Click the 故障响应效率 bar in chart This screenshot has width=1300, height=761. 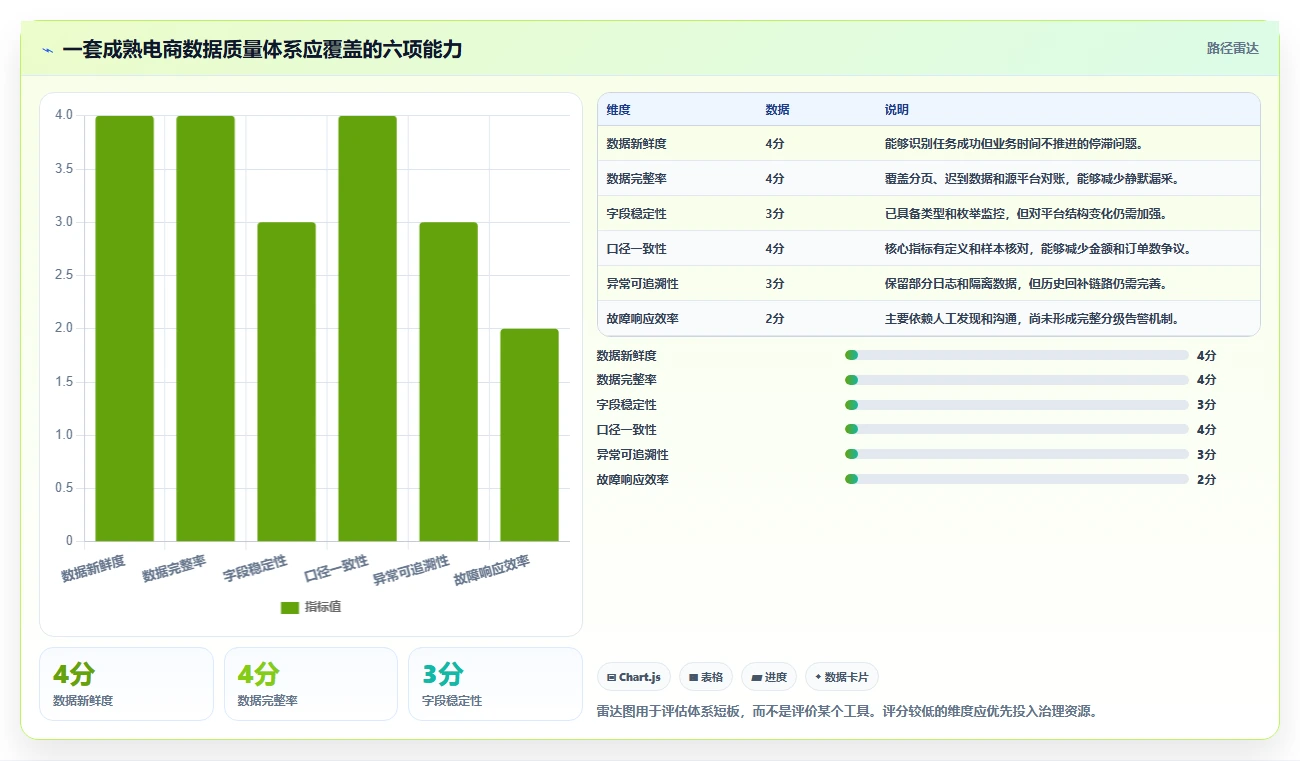pos(530,435)
